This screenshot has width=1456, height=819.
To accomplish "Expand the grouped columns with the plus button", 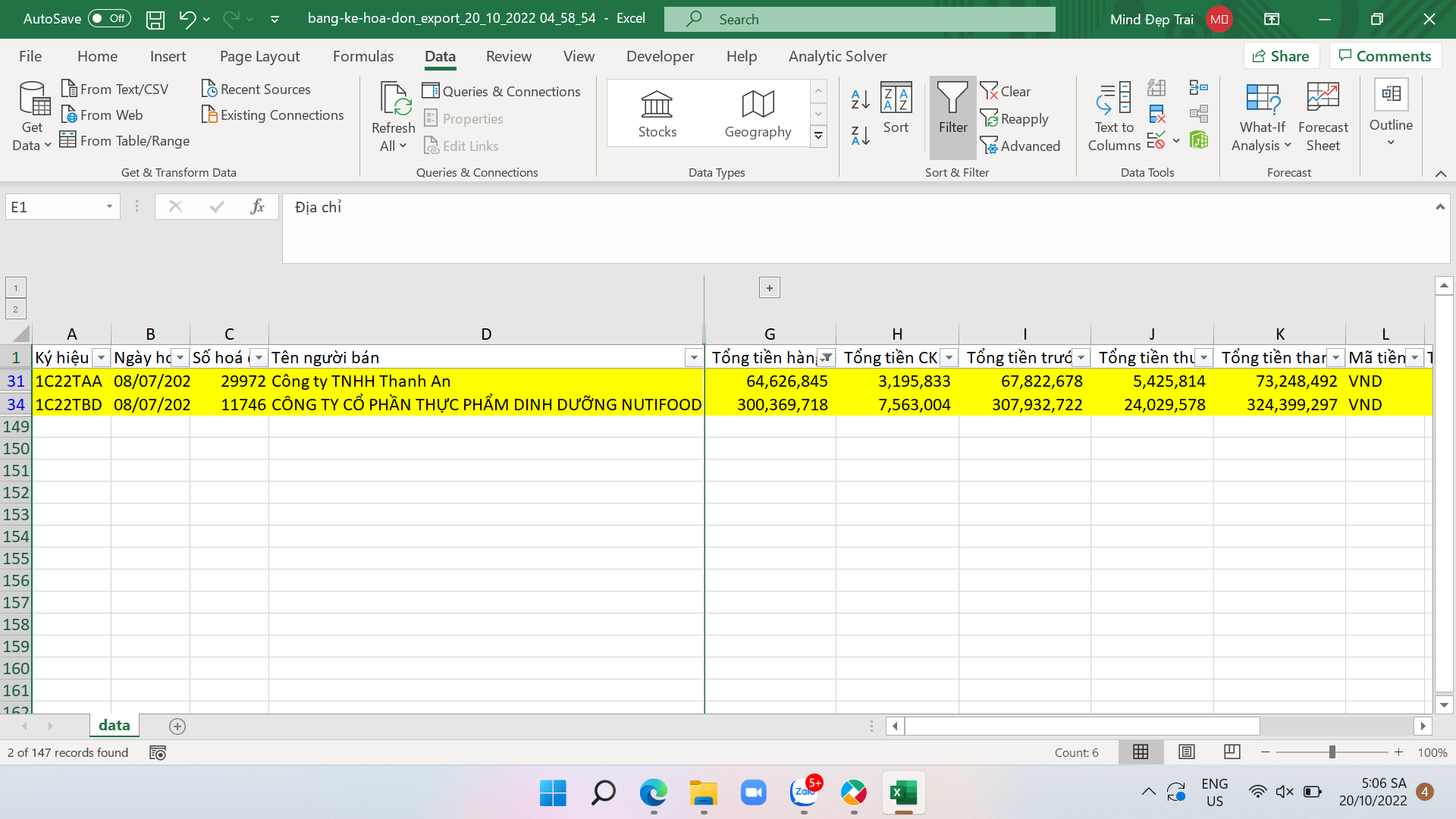I will [x=769, y=287].
